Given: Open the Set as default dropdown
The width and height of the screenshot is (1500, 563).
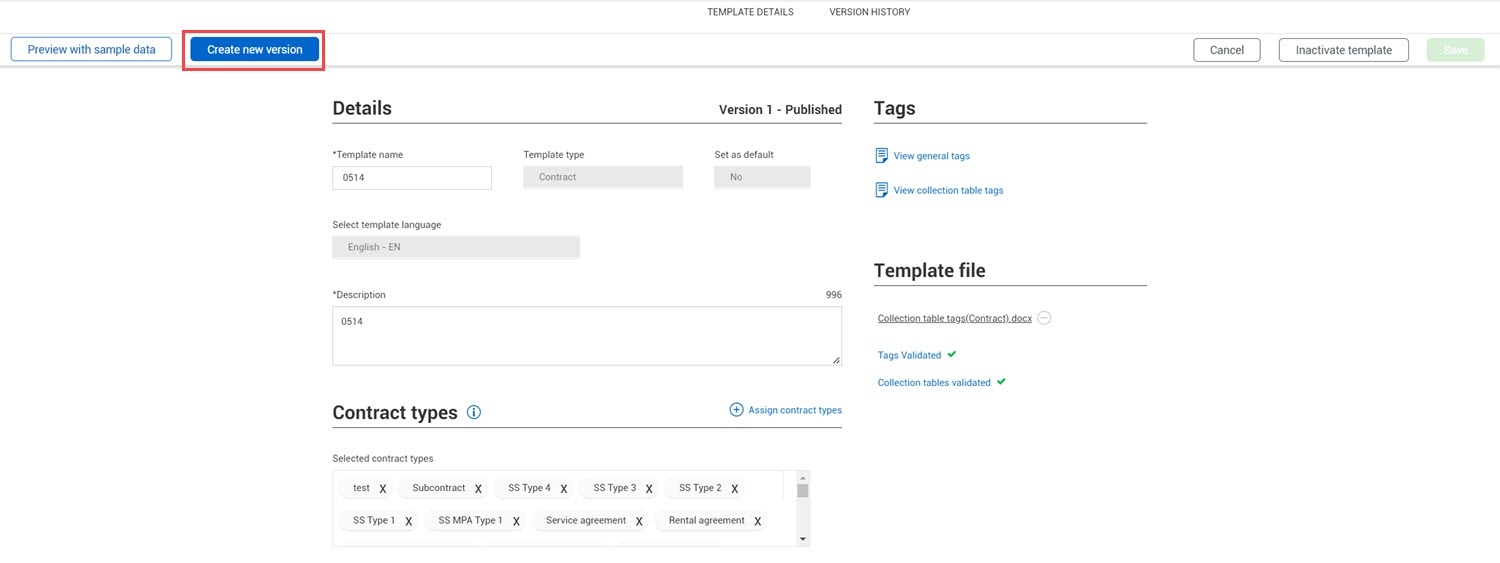Looking at the screenshot, I should [761, 177].
